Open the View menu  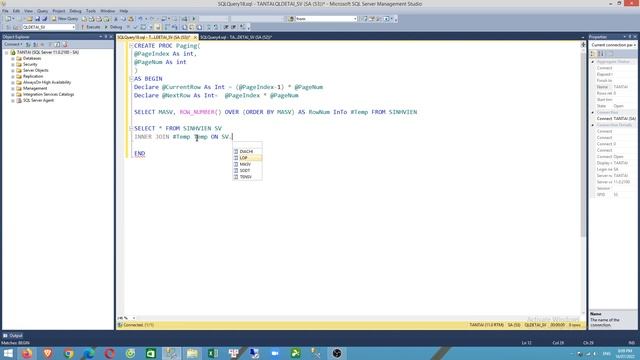[x=28, y=11]
